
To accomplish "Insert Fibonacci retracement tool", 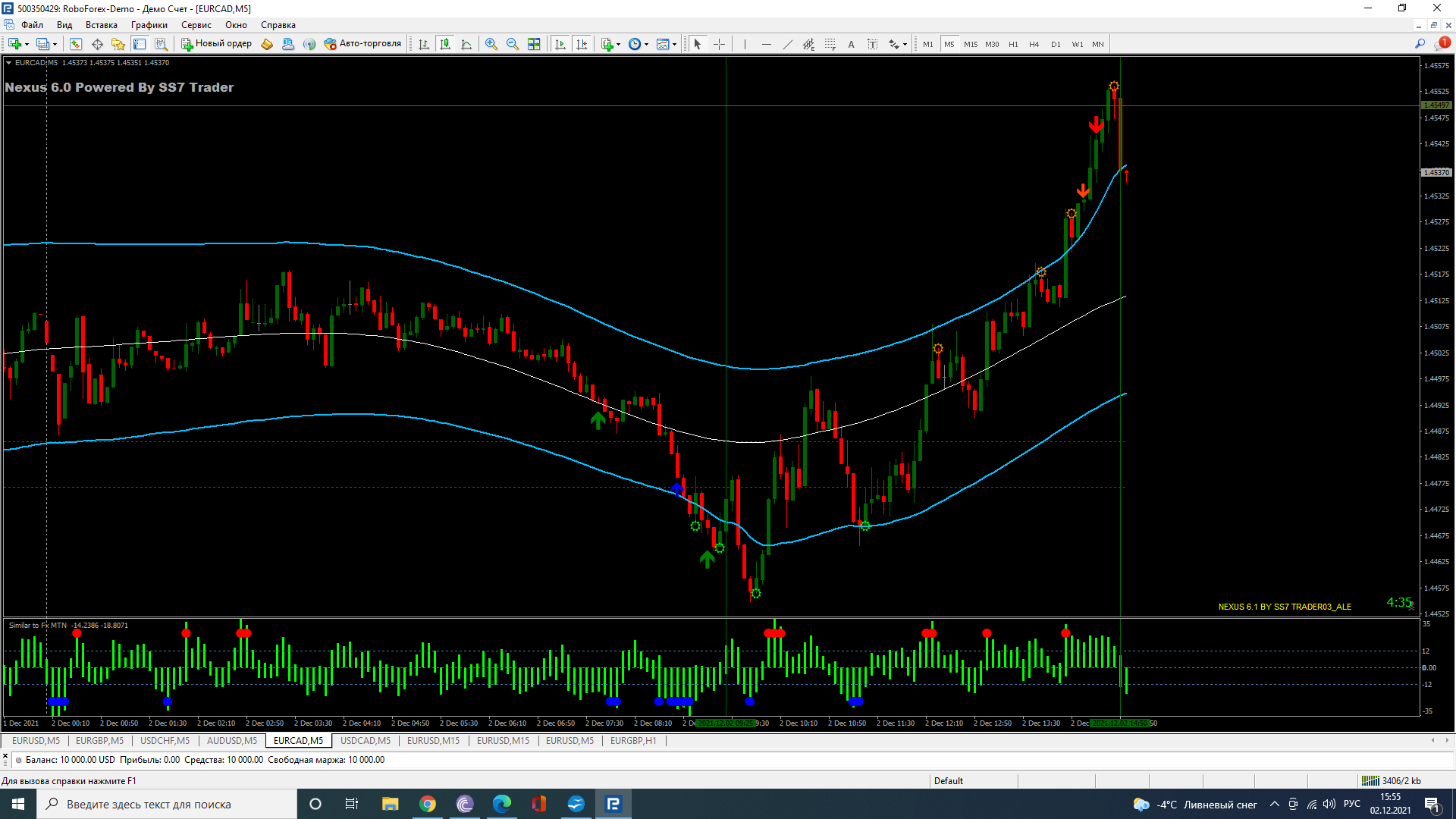I will click(x=830, y=44).
